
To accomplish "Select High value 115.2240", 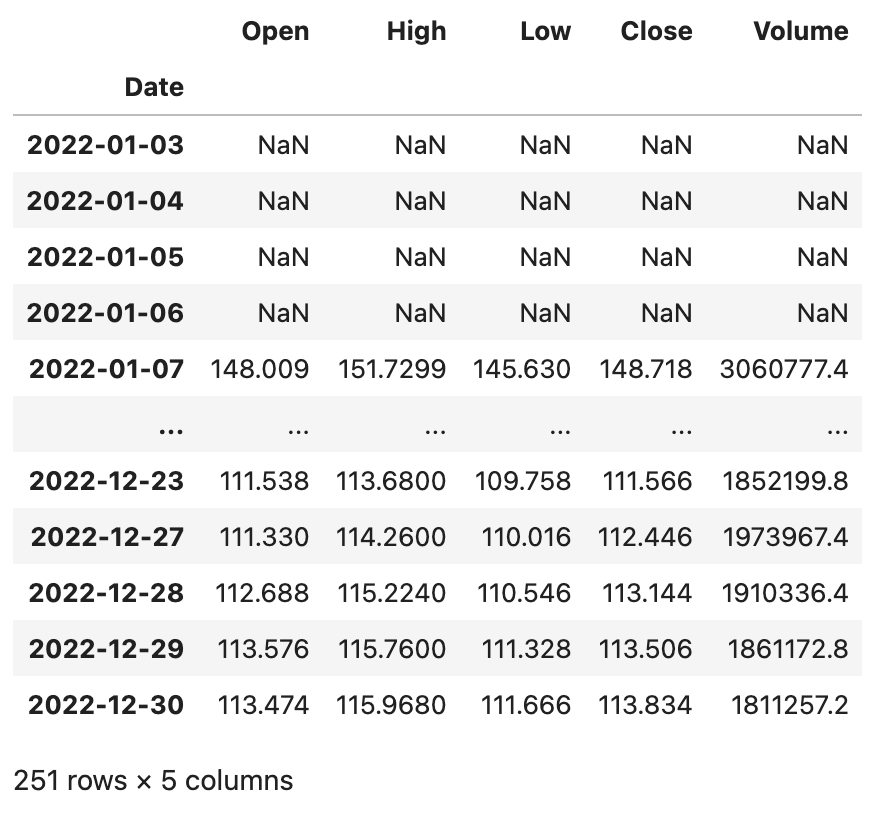I will pos(392,593).
